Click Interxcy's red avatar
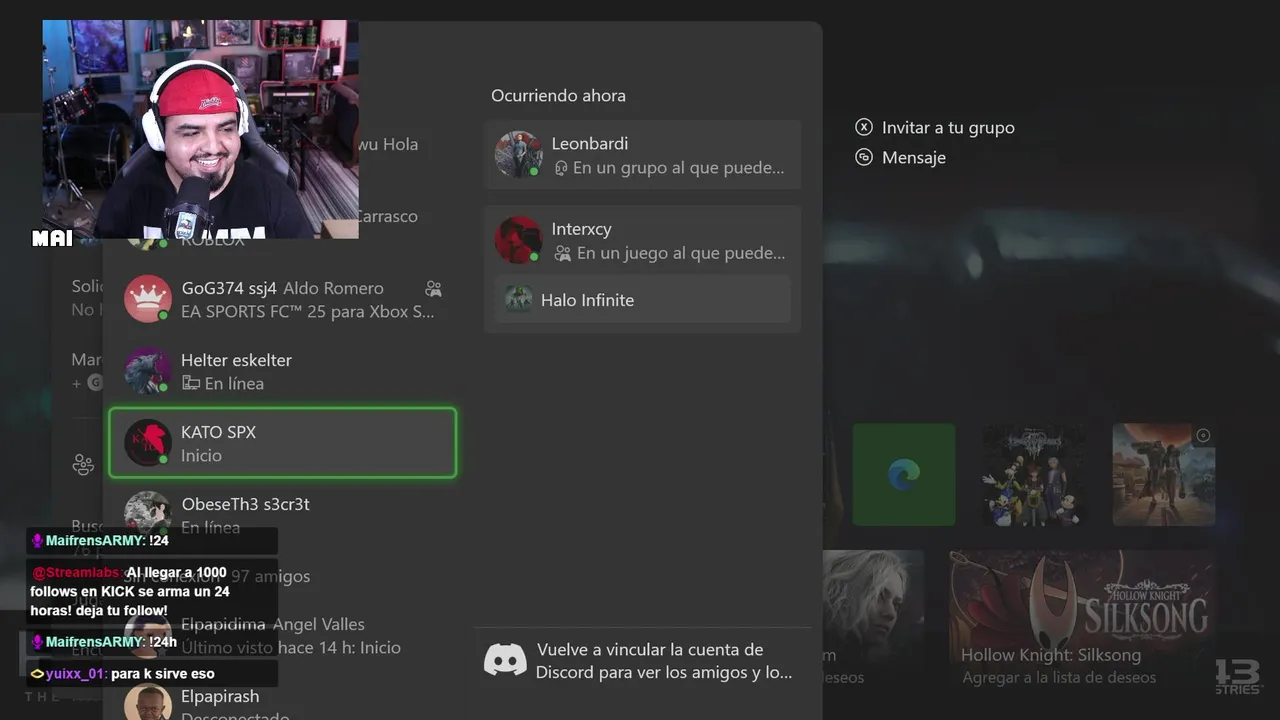 pyautogui.click(x=518, y=240)
